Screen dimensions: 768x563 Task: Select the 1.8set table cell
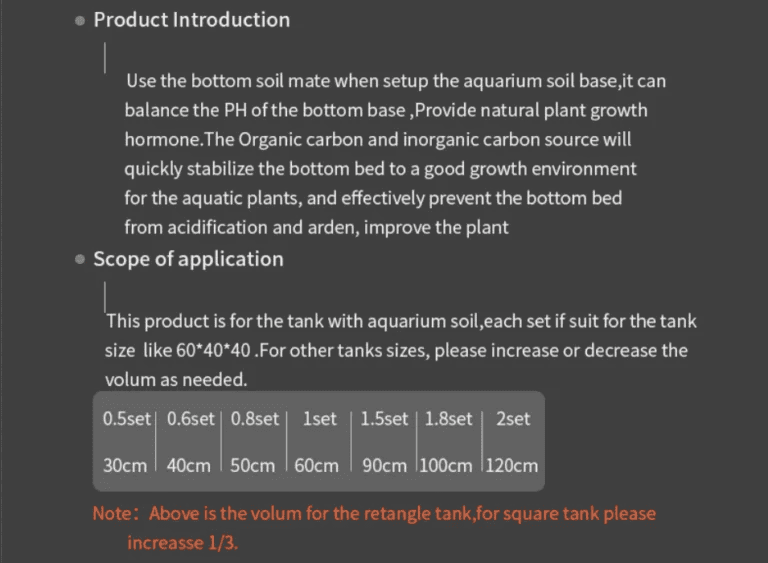pos(448,419)
